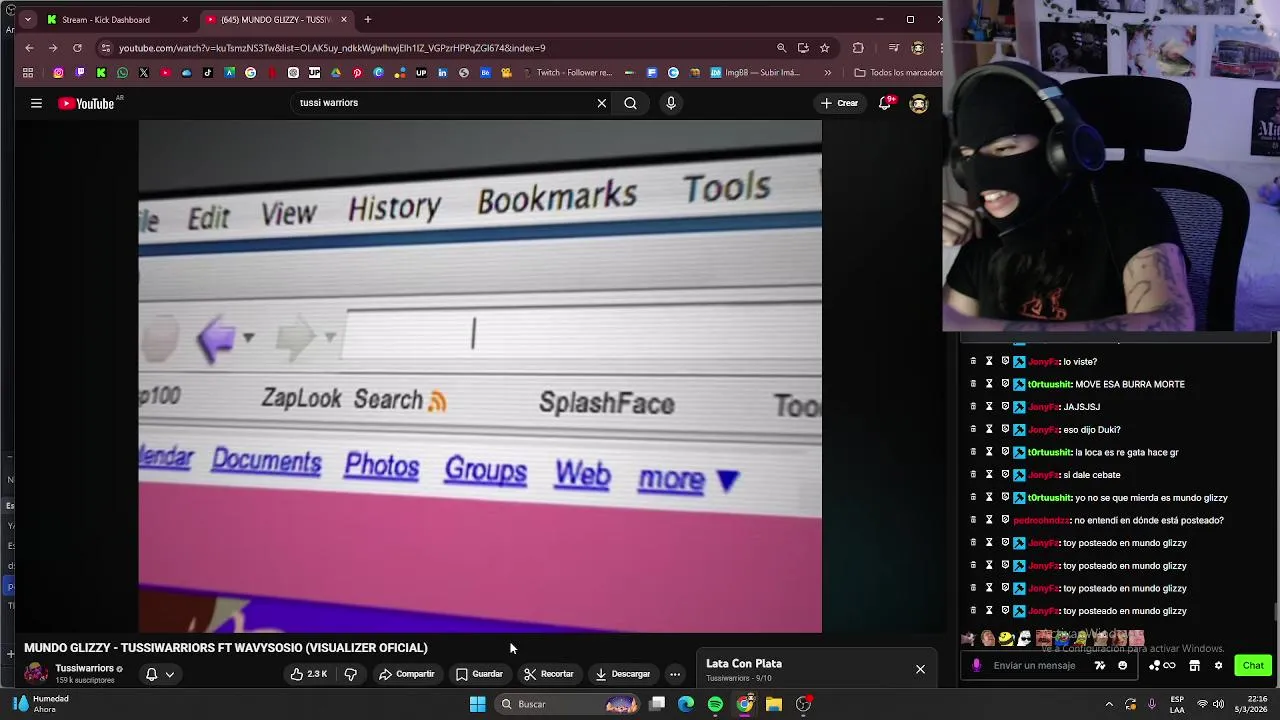Open the chat shop storefront icon
Screen dimensions: 1280x720
pos(1194,666)
